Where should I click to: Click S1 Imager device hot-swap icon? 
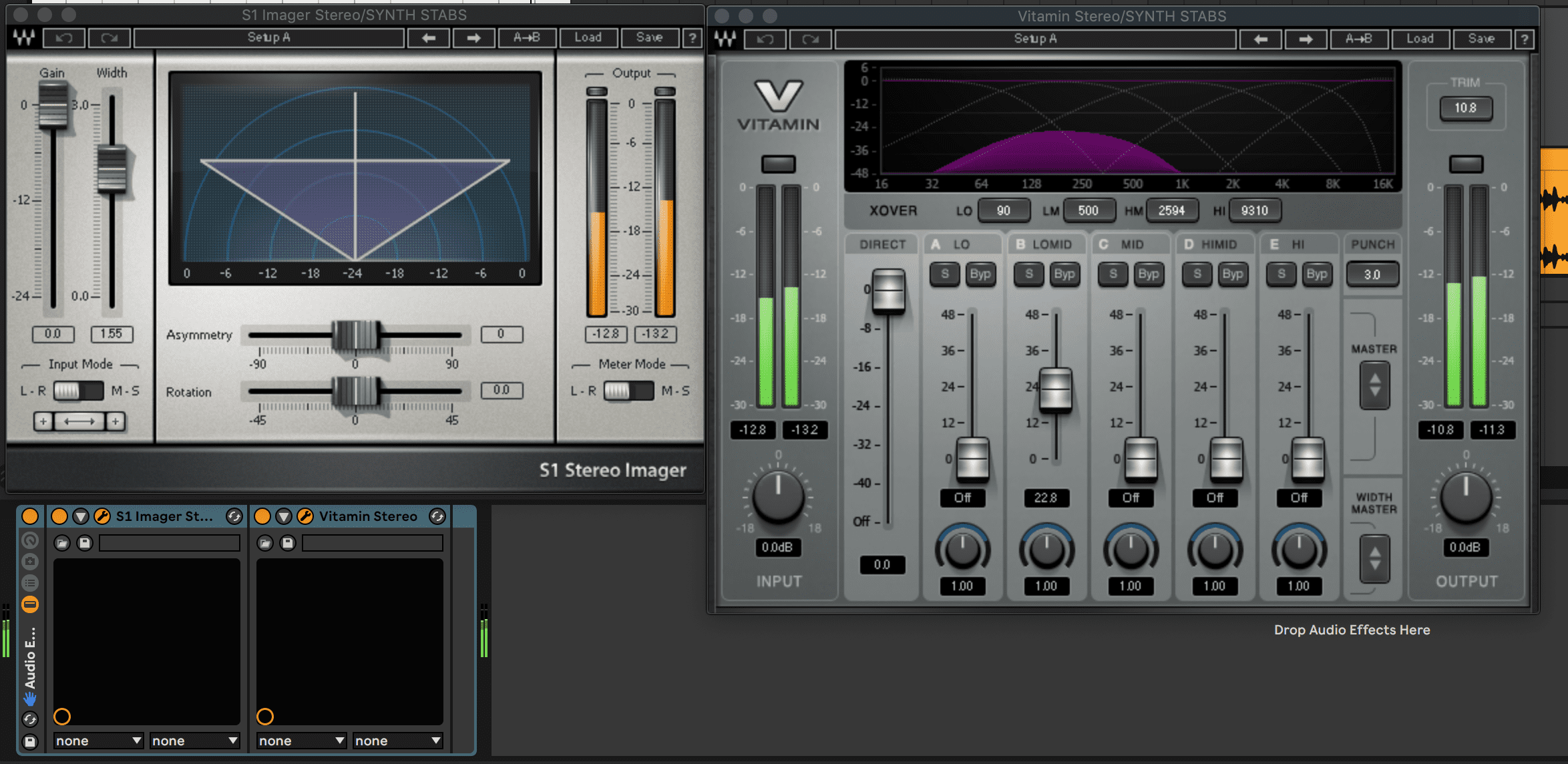click(234, 516)
